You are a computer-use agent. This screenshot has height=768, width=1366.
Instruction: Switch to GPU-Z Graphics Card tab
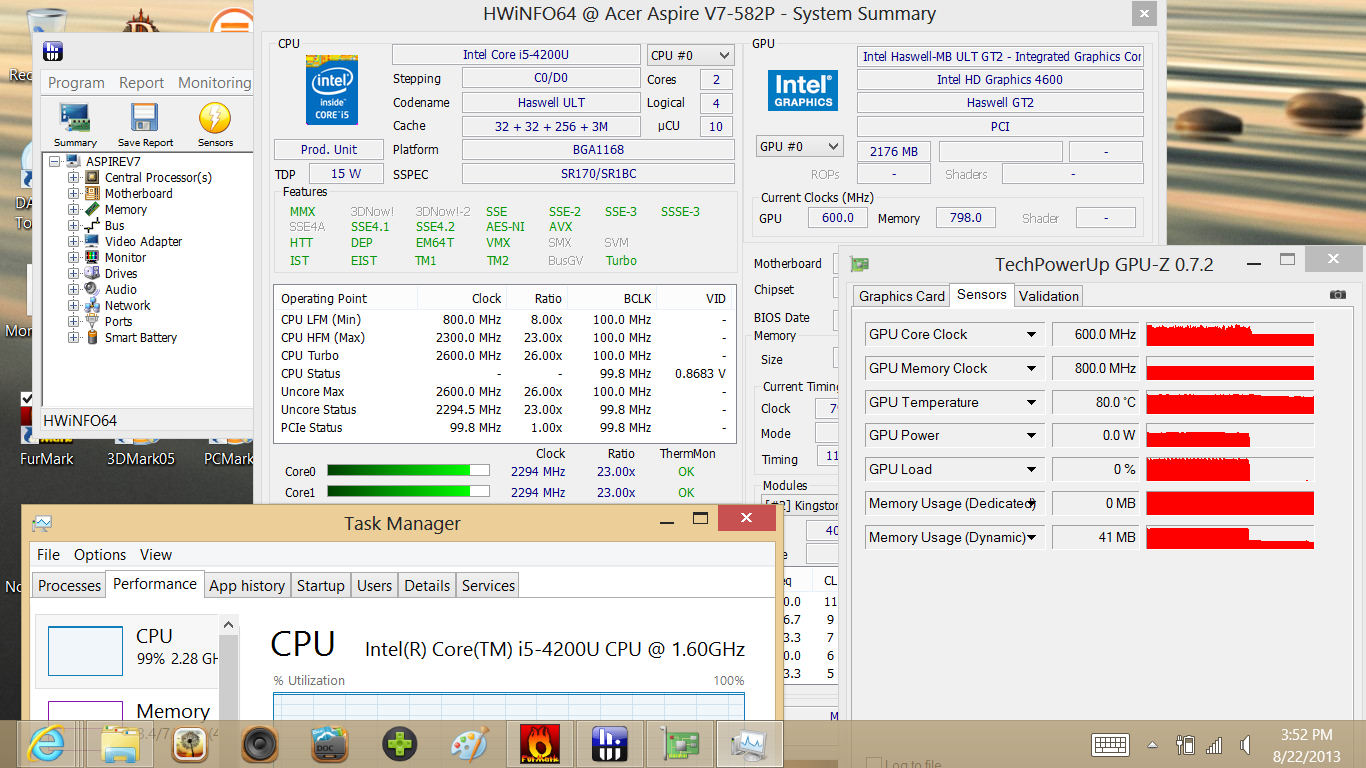click(x=902, y=296)
